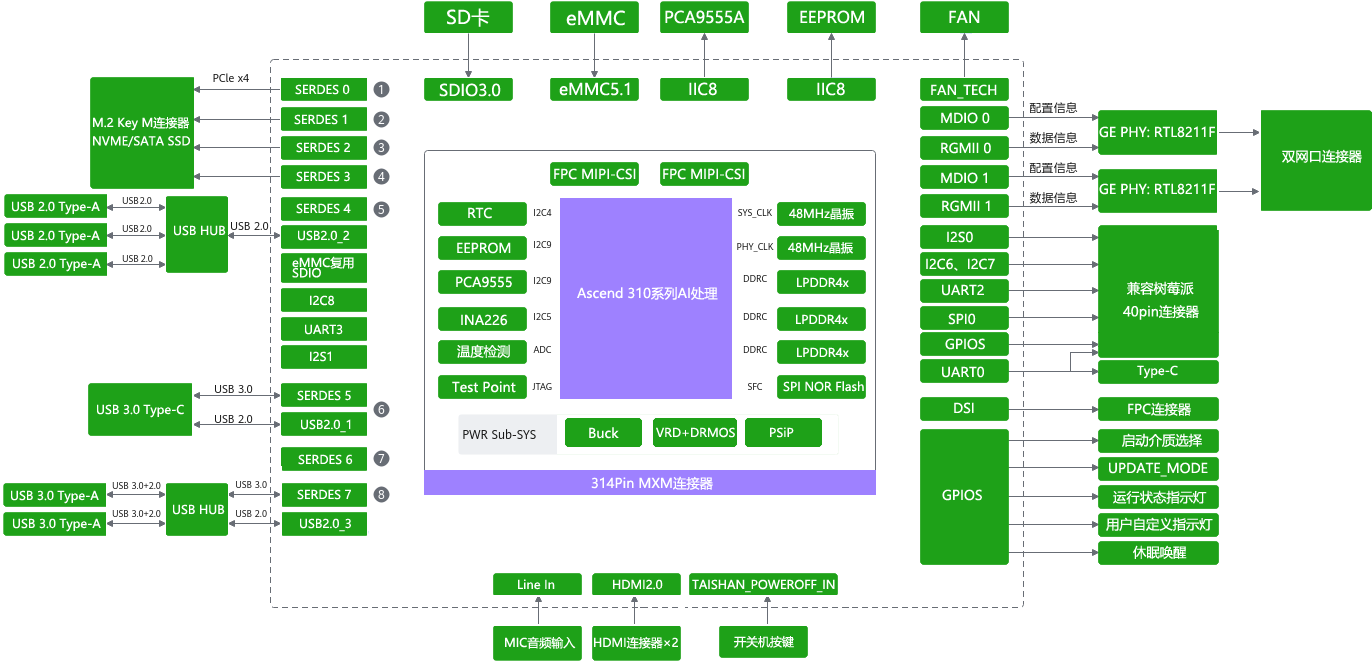
Task: Click the RGMII 0 block
Action: click(x=964, y=148)
